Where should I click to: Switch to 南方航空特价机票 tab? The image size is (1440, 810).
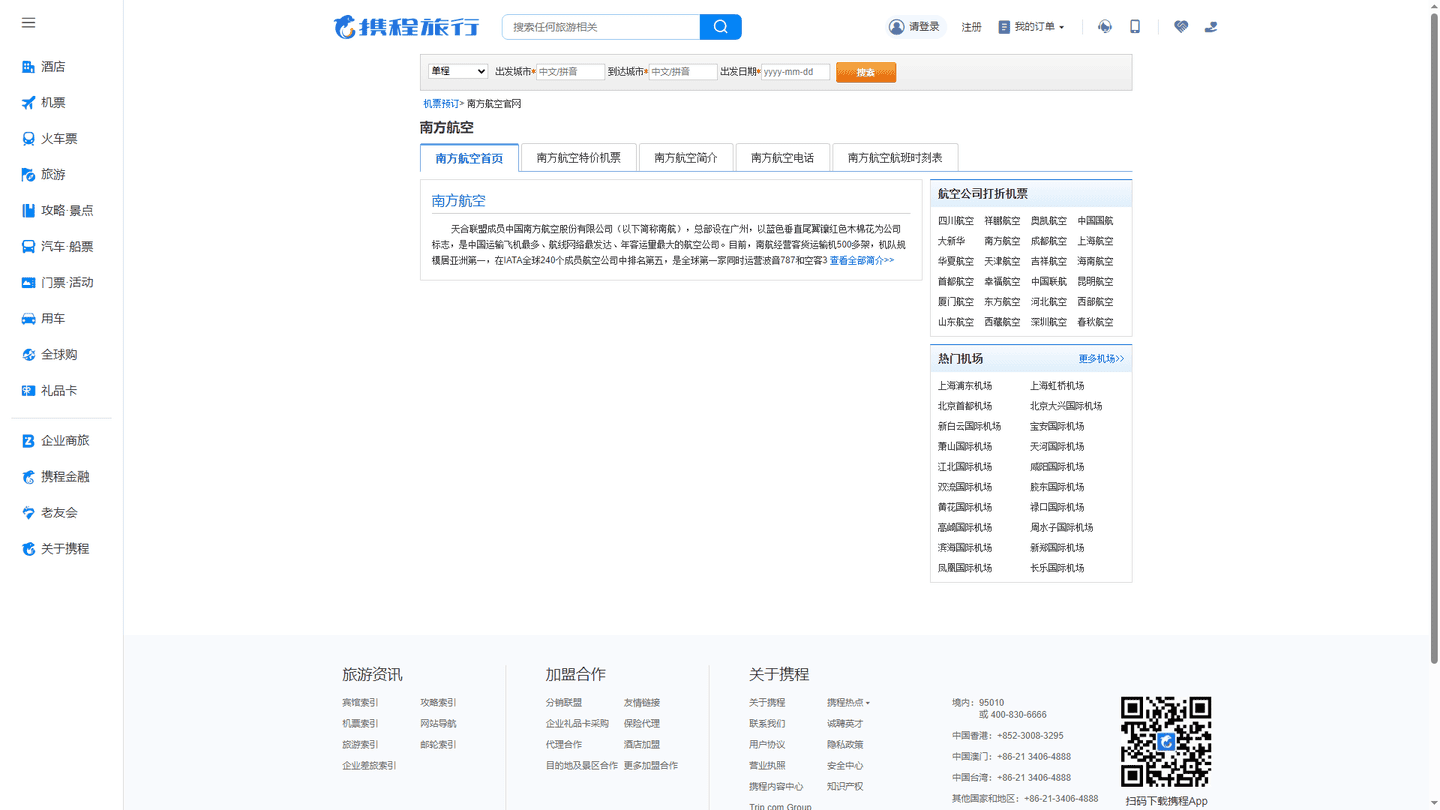(x=578, y=158)
